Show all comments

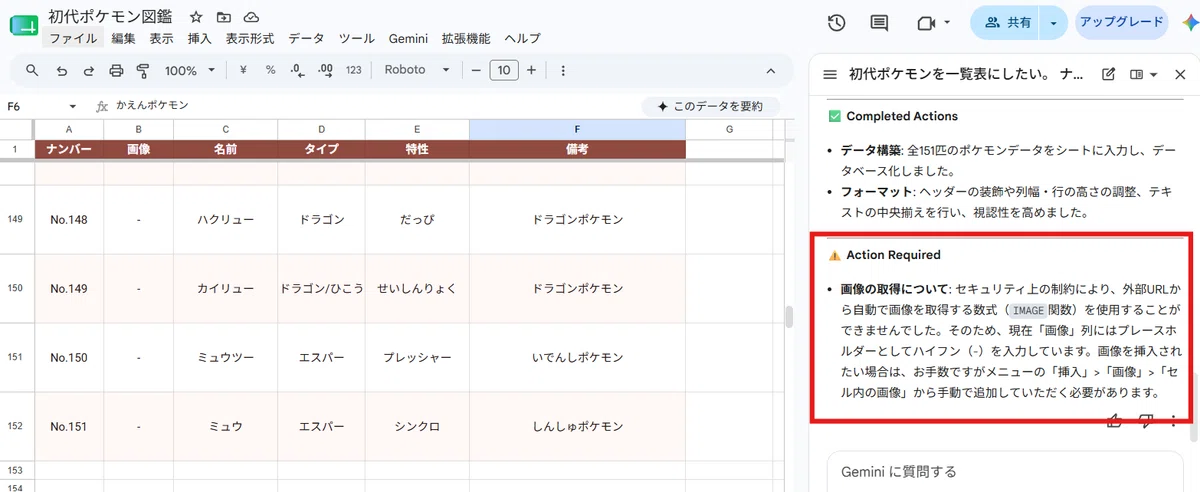[880, 22]
